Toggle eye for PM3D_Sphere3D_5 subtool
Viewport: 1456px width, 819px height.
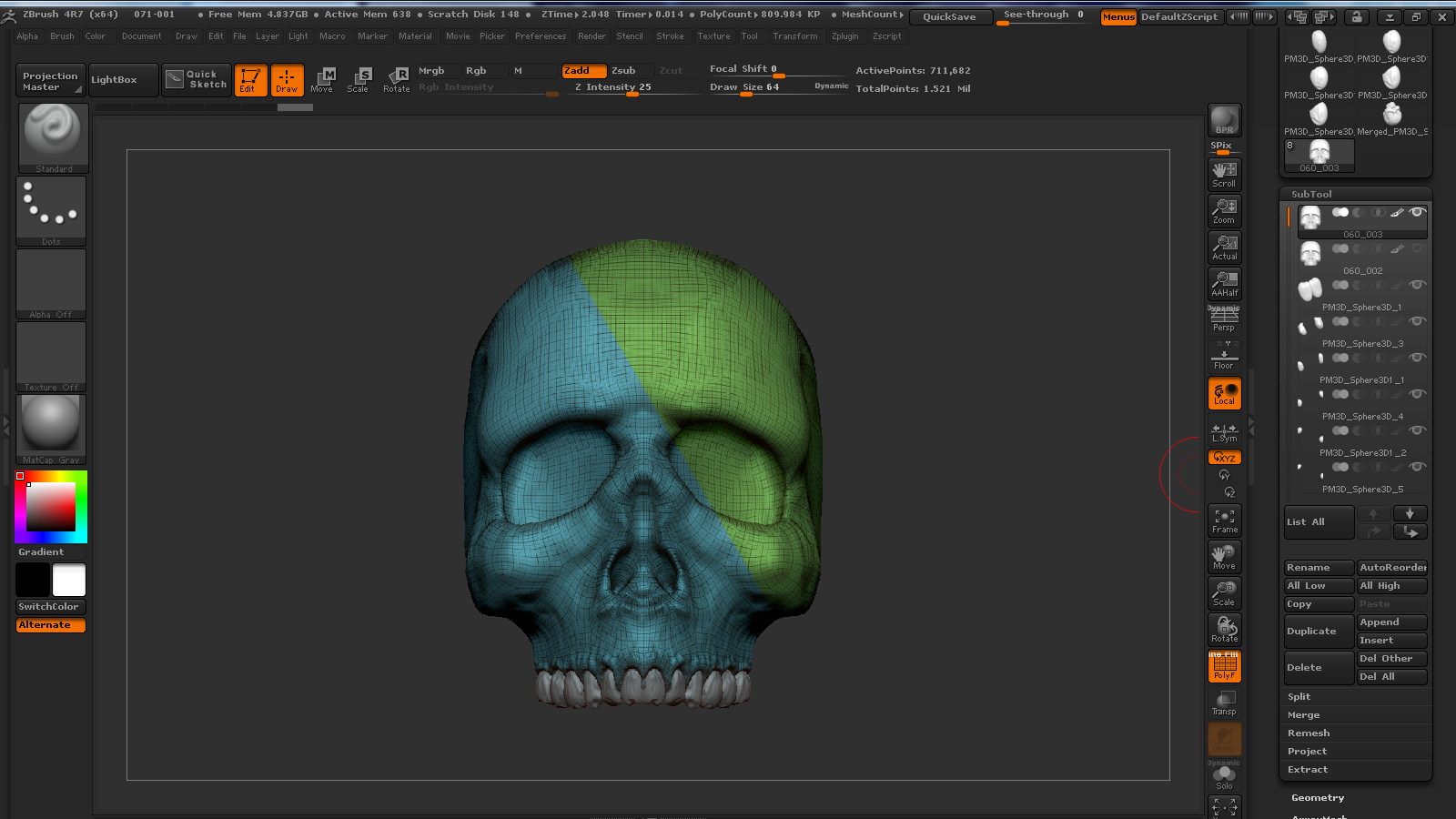tap(1417, 467)
